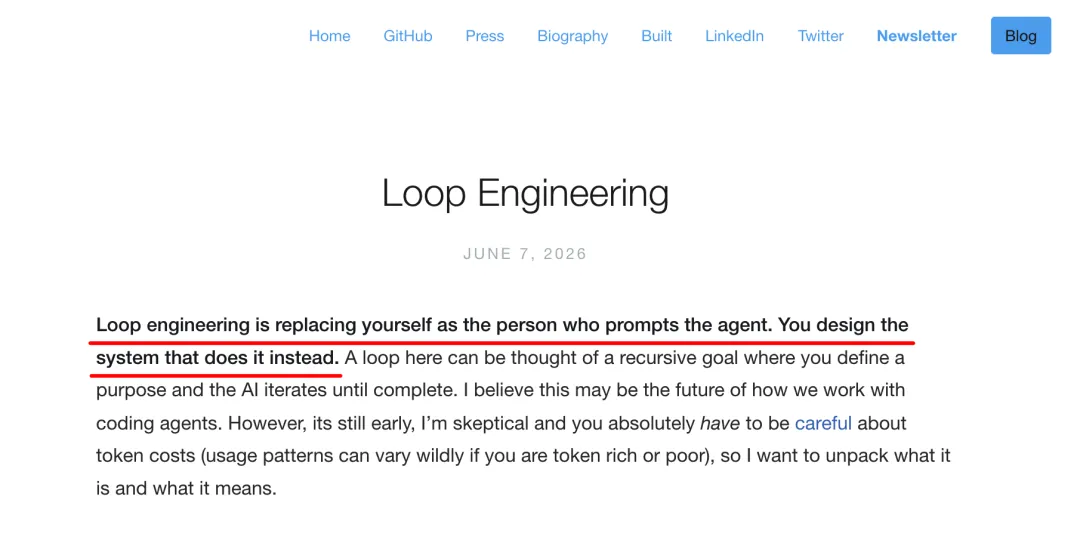Visit the GitHub link in header

pyautogui.click(x=408, y=36)
